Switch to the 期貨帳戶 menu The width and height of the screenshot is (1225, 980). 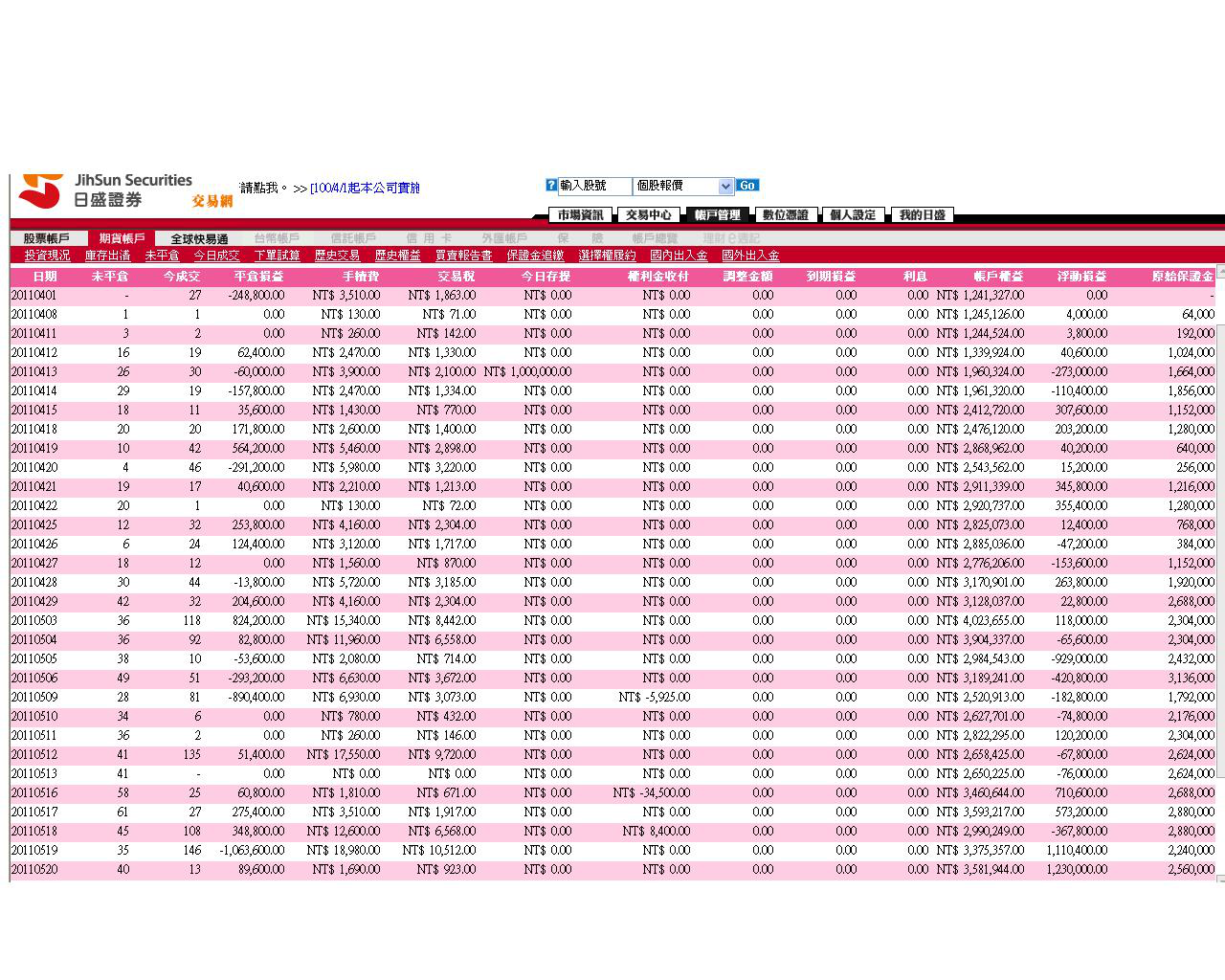pos(122,238)
